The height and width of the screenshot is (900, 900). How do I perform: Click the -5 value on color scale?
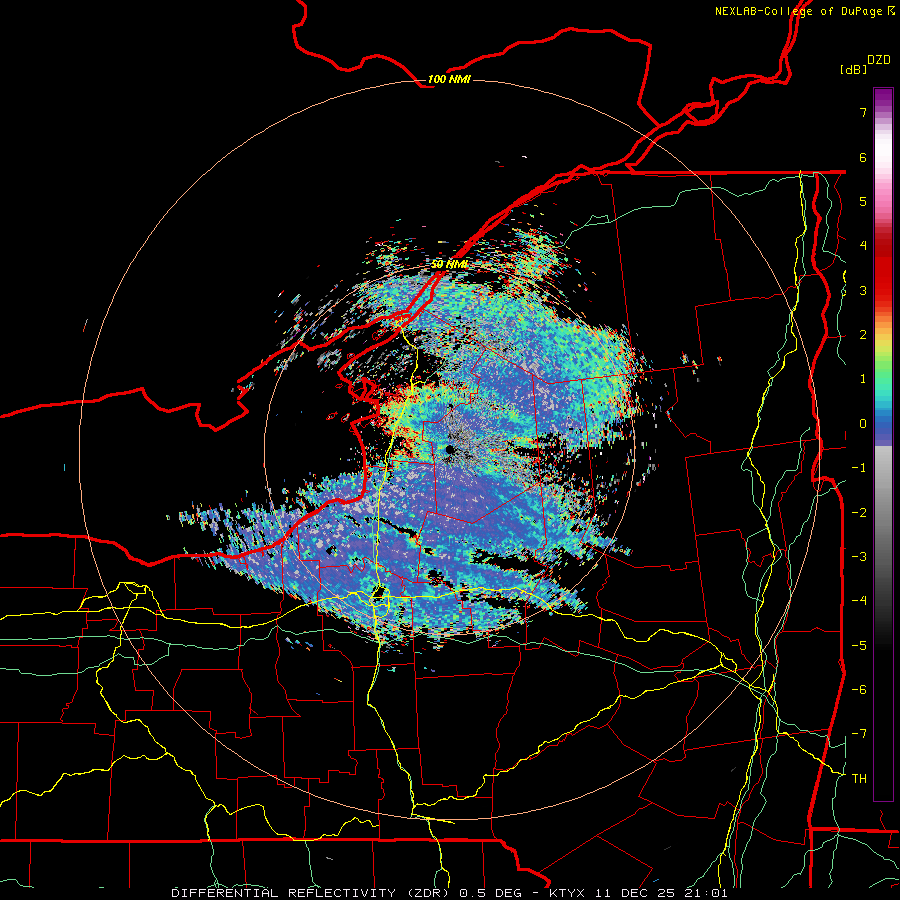click(x=859, y=646)
